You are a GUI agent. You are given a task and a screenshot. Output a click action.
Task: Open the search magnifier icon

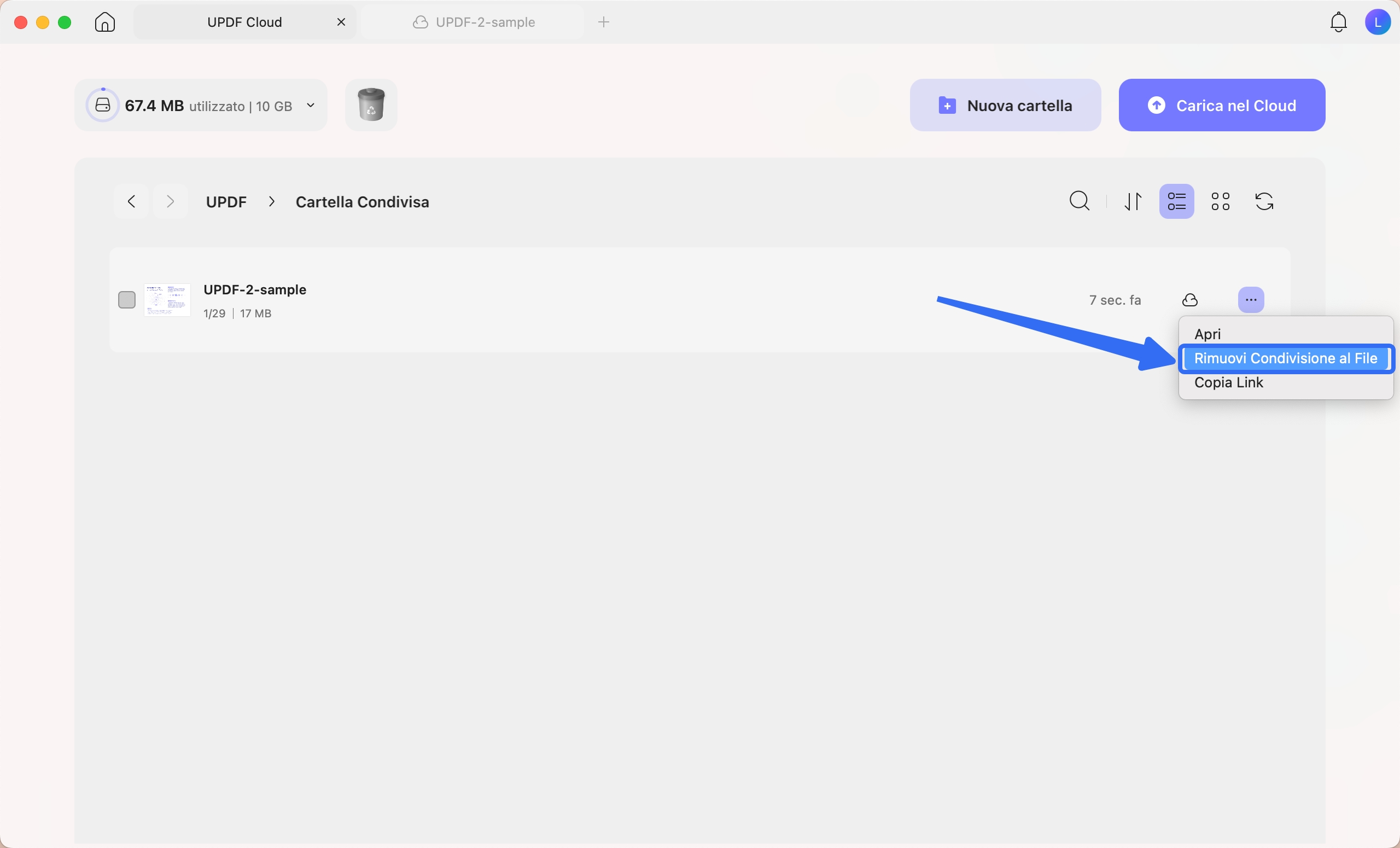pyautogui.click(x=1080, y=201)
